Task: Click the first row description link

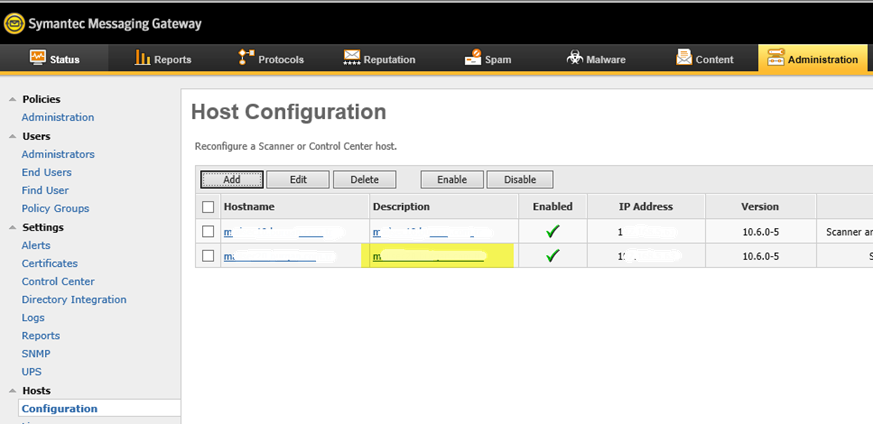Action: tap(423, 232)
